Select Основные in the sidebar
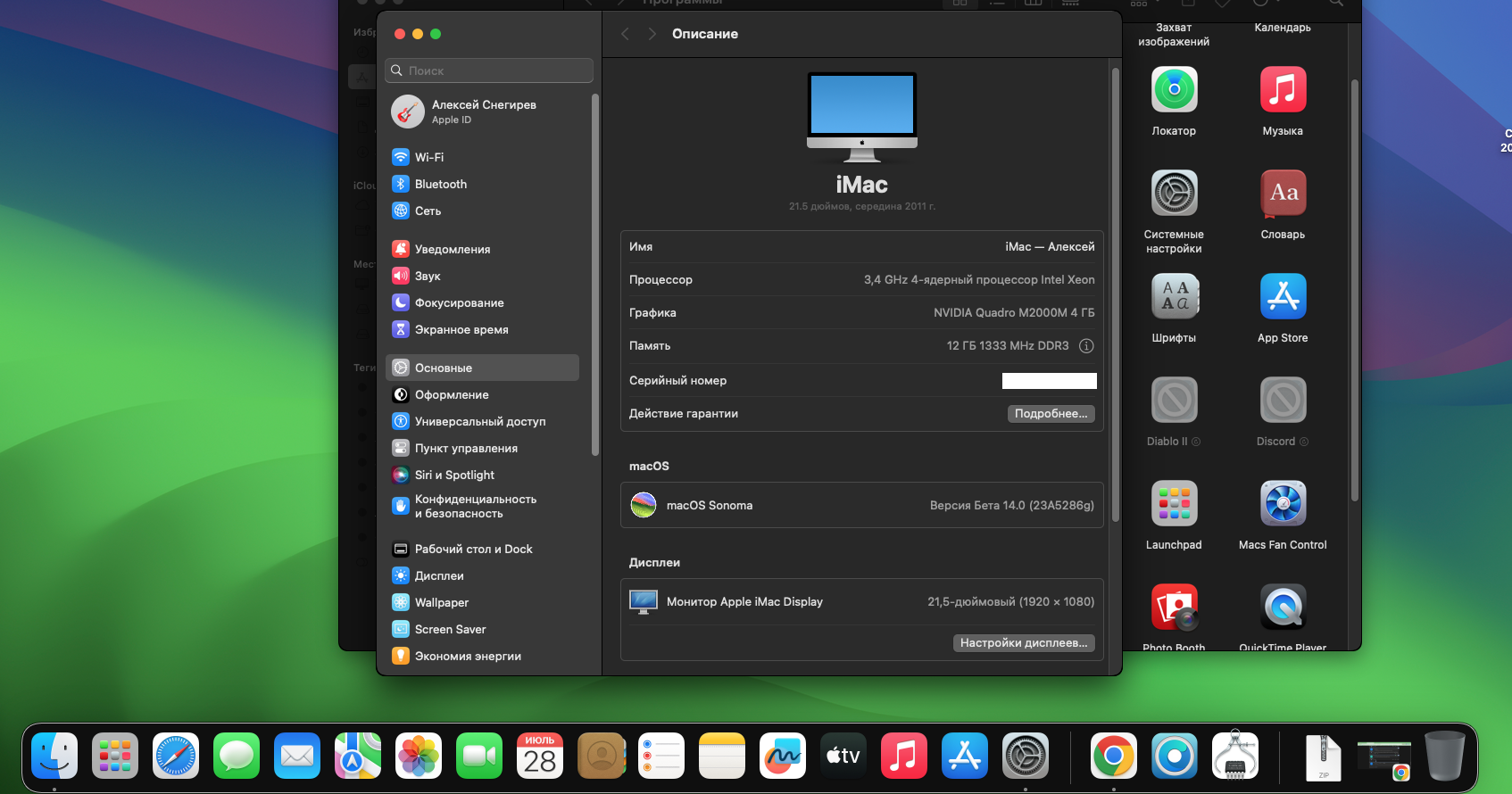 tap(482, 368)
